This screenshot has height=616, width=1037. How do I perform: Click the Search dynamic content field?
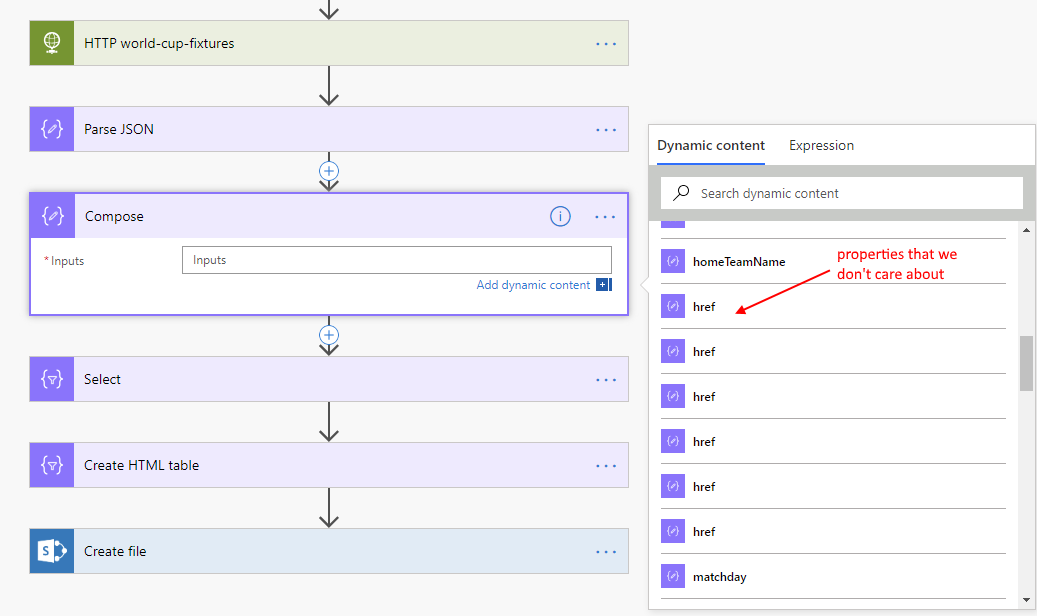pos(850,193)
